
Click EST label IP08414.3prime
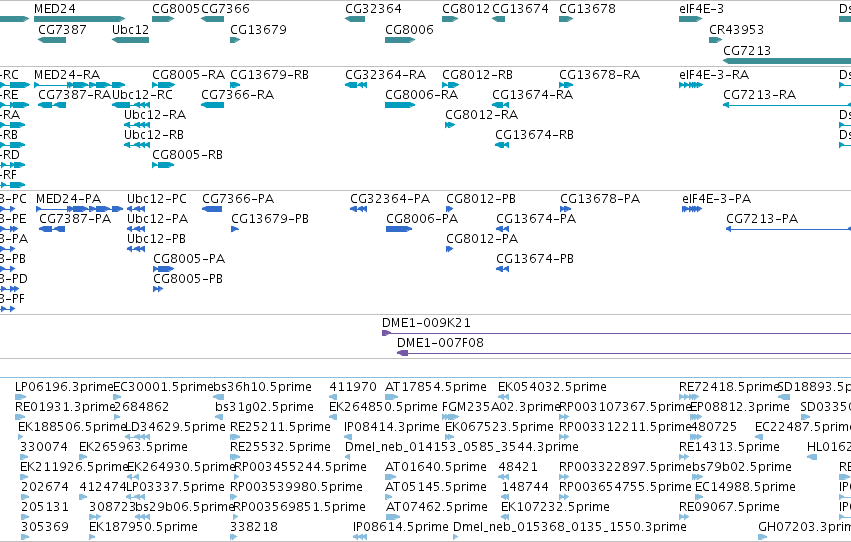392,427
